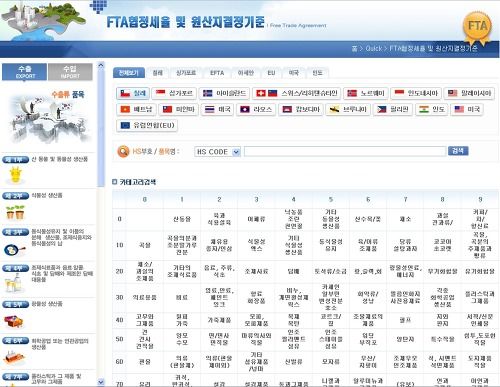The height and width of the screenshot is (387, 500).
Task: Open the HS CODE dropdown
Action: pos(217,152)
